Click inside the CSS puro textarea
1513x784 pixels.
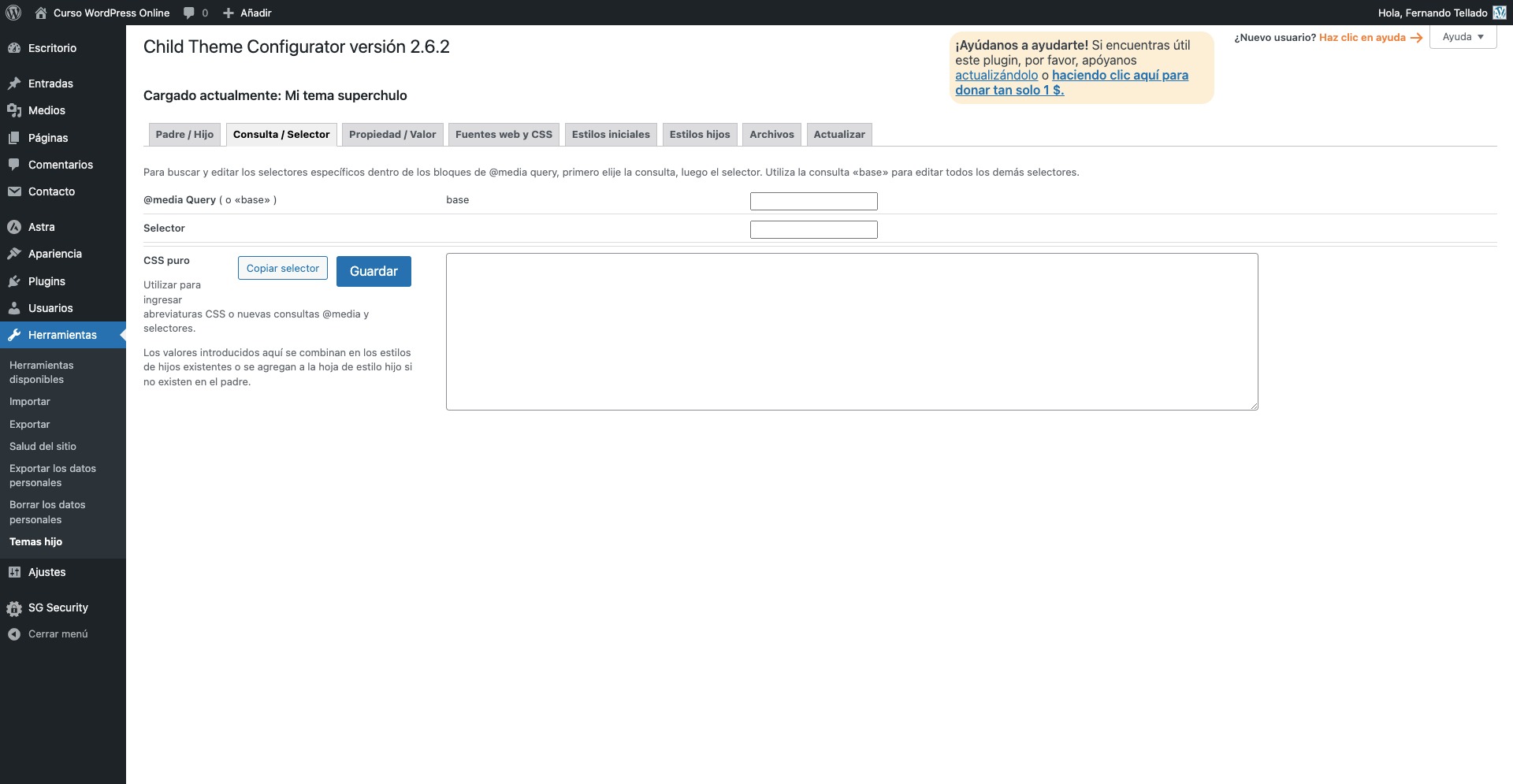tap(851, 332)
